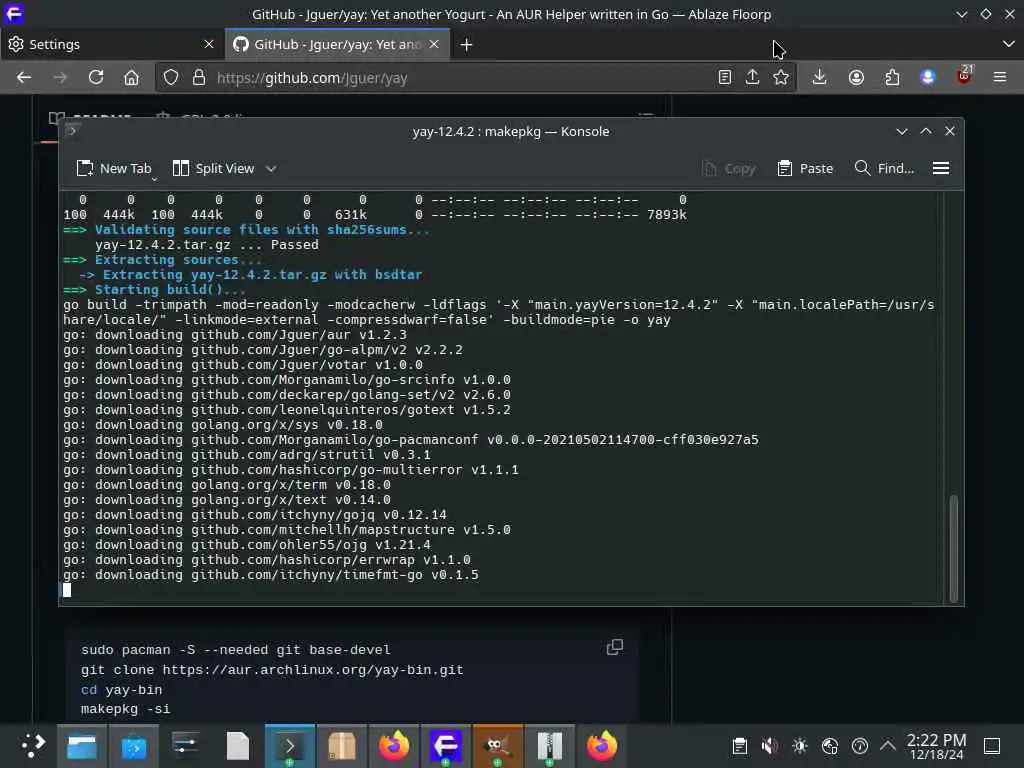Click New Tab in Konsole toolbar
Viewport: 1024px width, 768px height.
point(114,168)
